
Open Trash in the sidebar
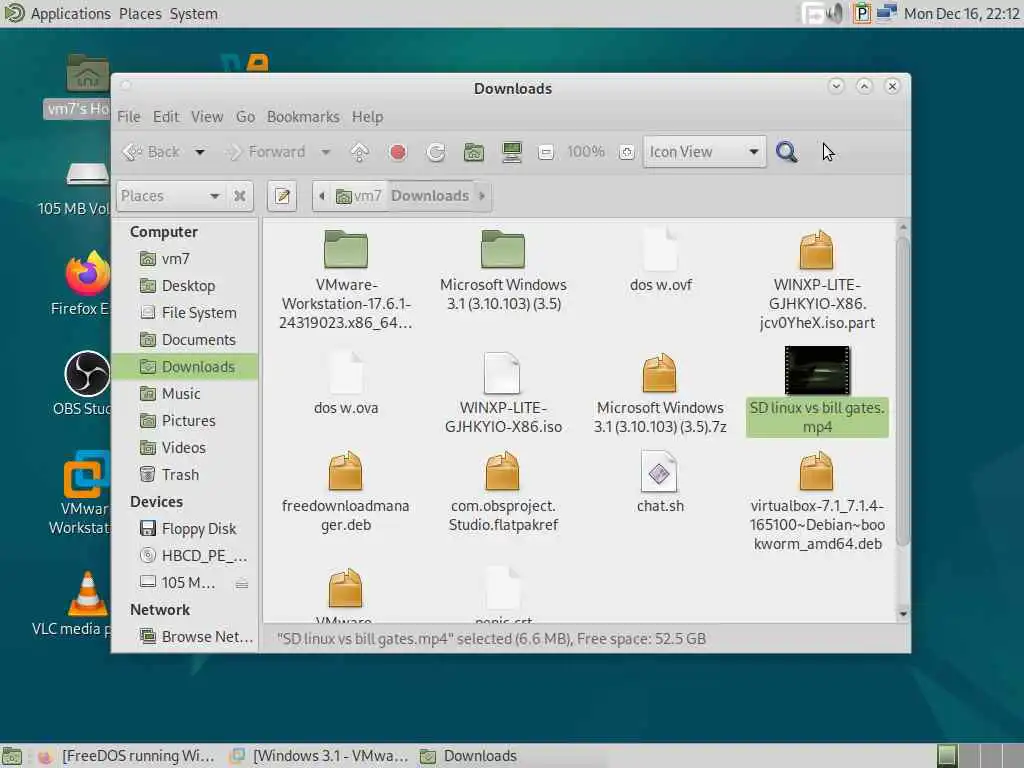[x=185, y=475]
